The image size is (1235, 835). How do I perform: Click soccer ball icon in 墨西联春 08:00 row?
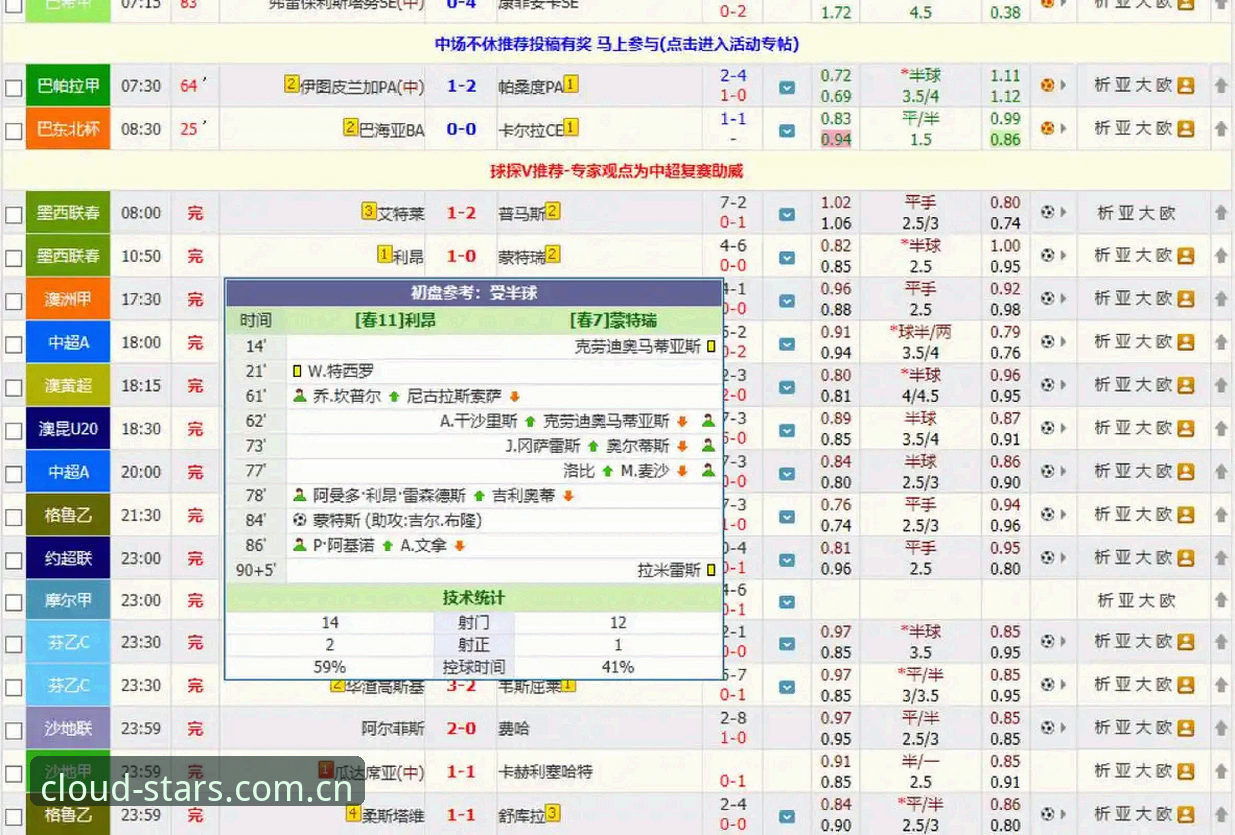pyautogui.click(x=1047, y=212)
